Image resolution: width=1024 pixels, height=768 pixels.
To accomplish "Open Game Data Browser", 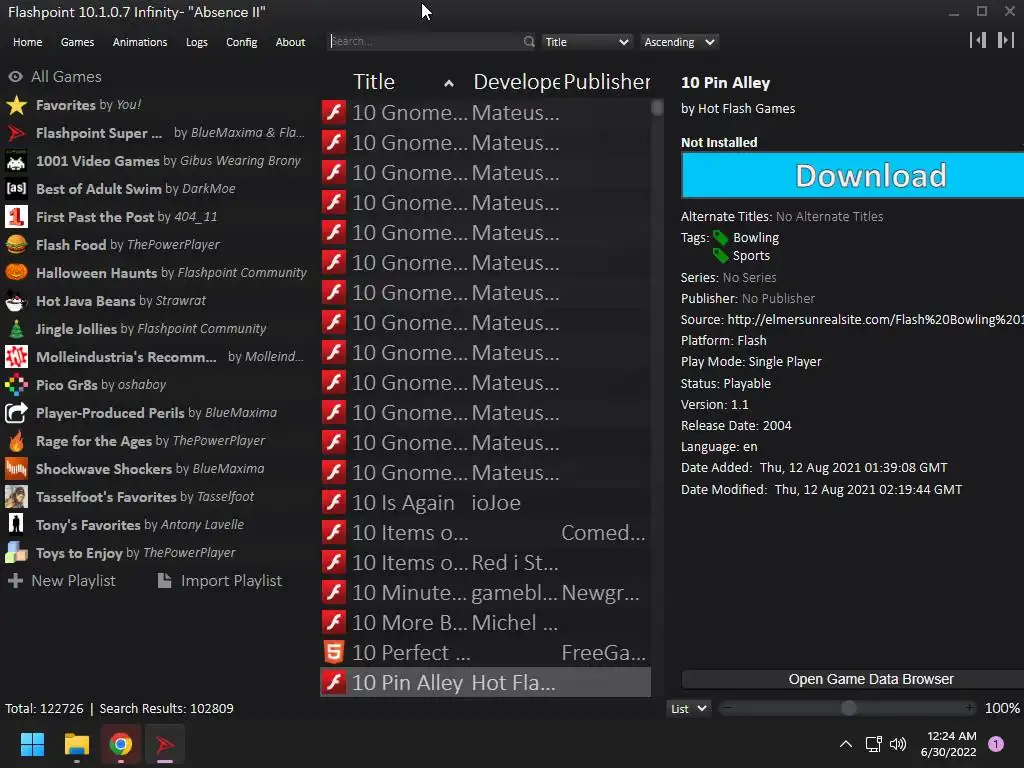I will click(852, 679).
